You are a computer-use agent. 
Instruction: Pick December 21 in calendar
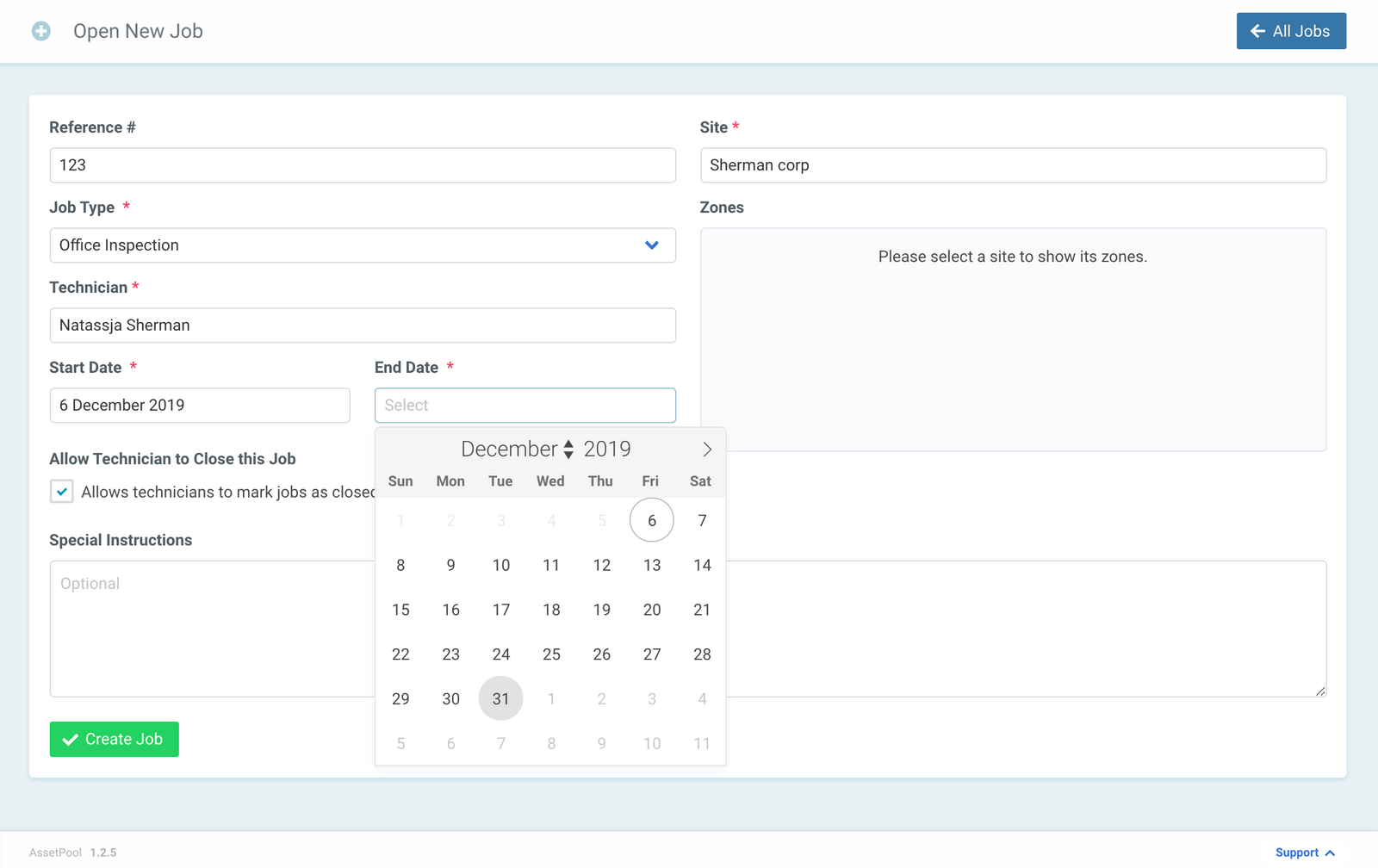point(702,610)
